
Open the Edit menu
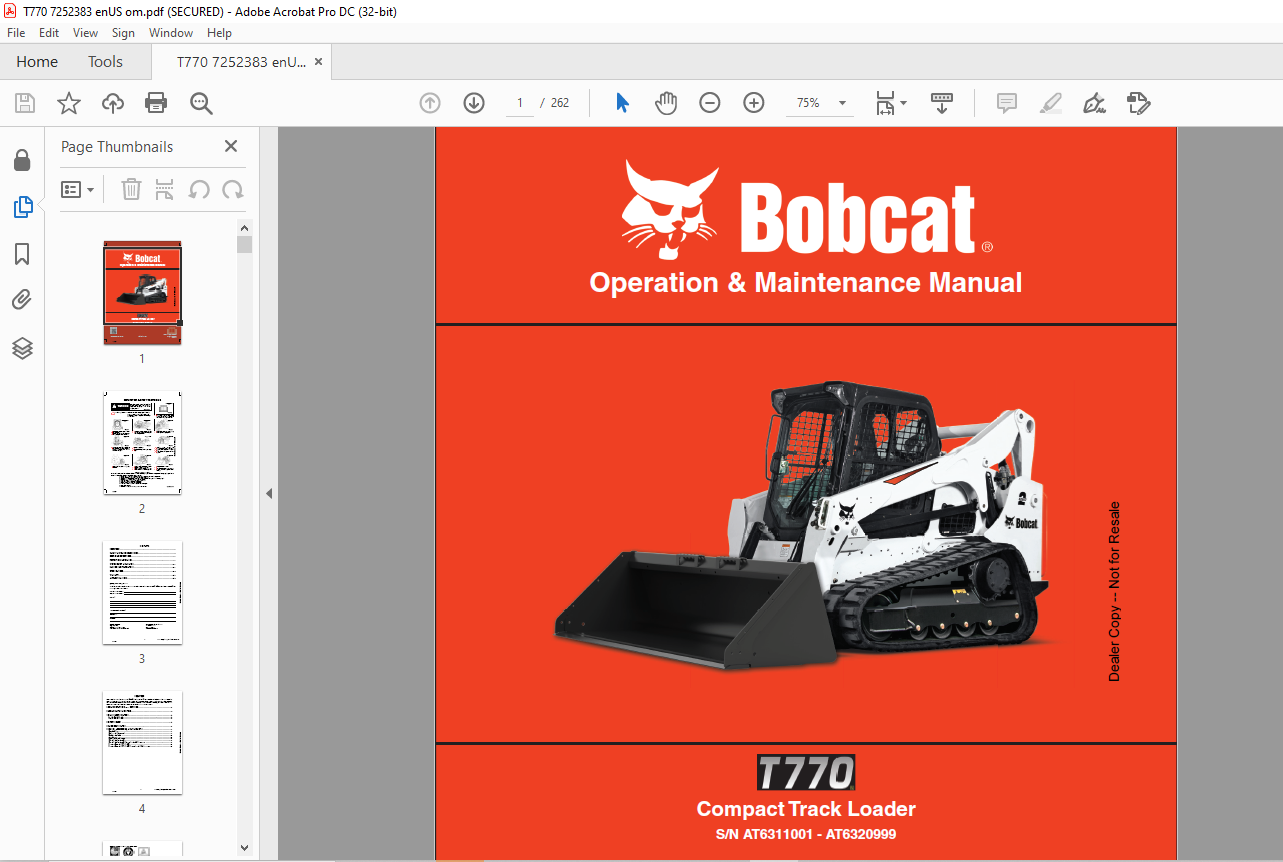[x=49, y=33]
